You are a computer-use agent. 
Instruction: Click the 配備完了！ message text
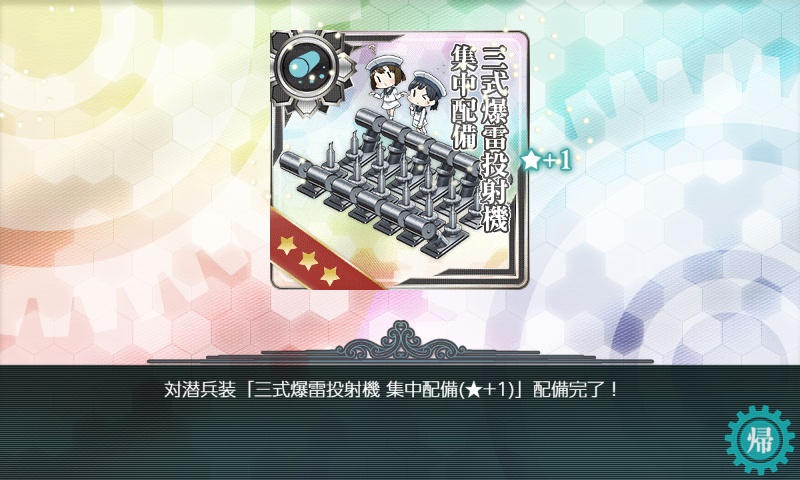point(576,391)
